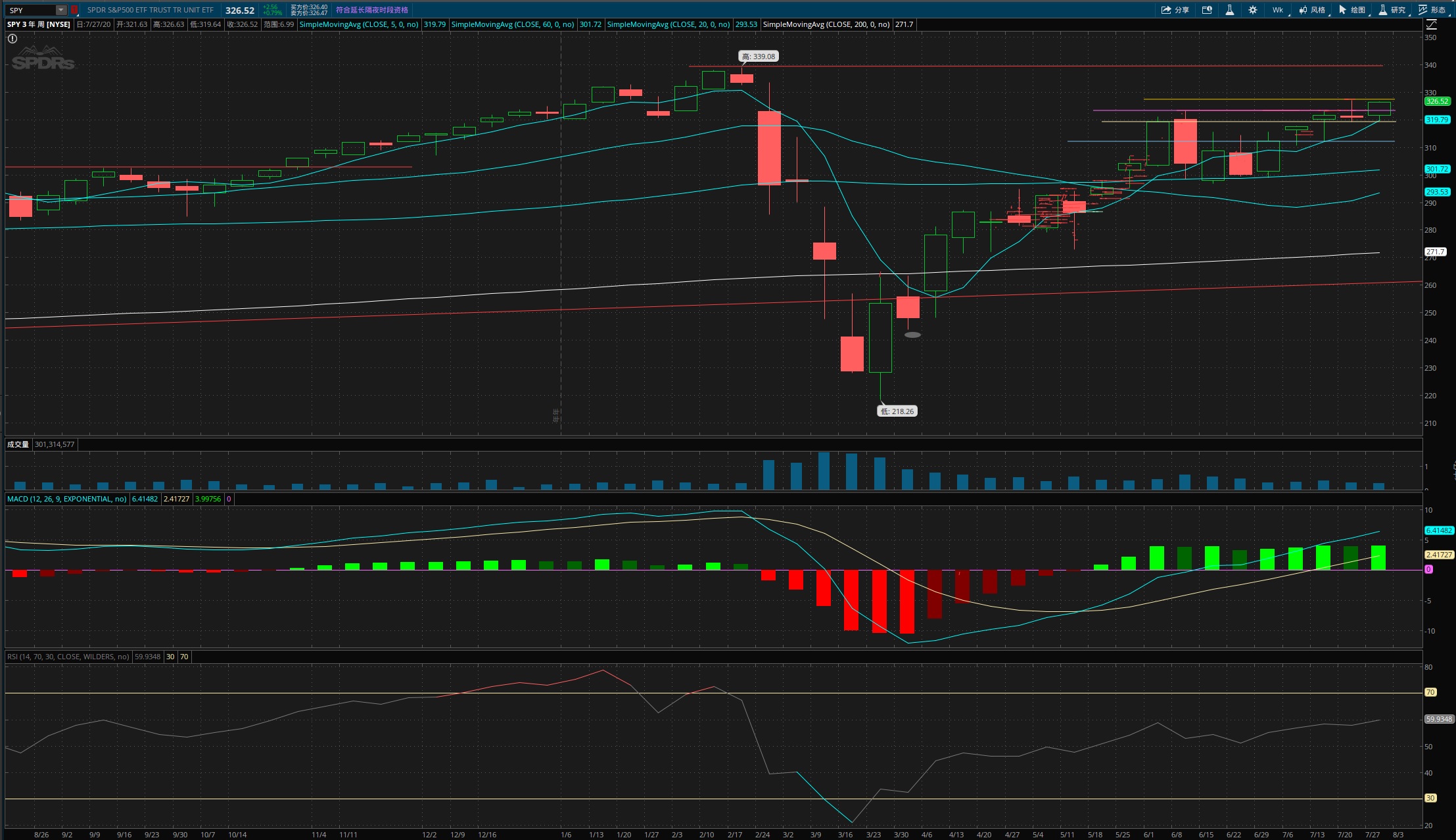Click the 收:326.52 close value
This screenshot has width=1456, height=840.
pos(243,24)
